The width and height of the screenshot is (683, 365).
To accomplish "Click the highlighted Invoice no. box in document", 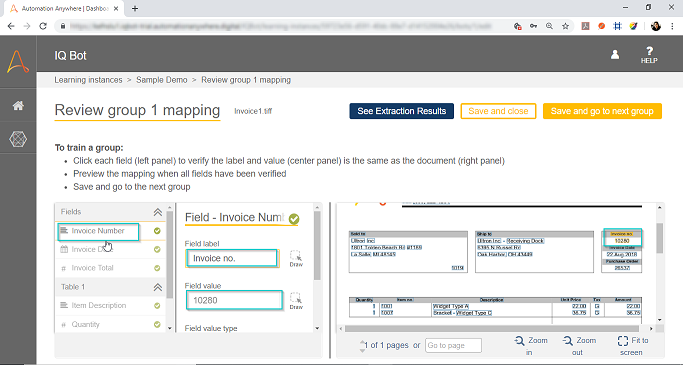I will 622,237.
